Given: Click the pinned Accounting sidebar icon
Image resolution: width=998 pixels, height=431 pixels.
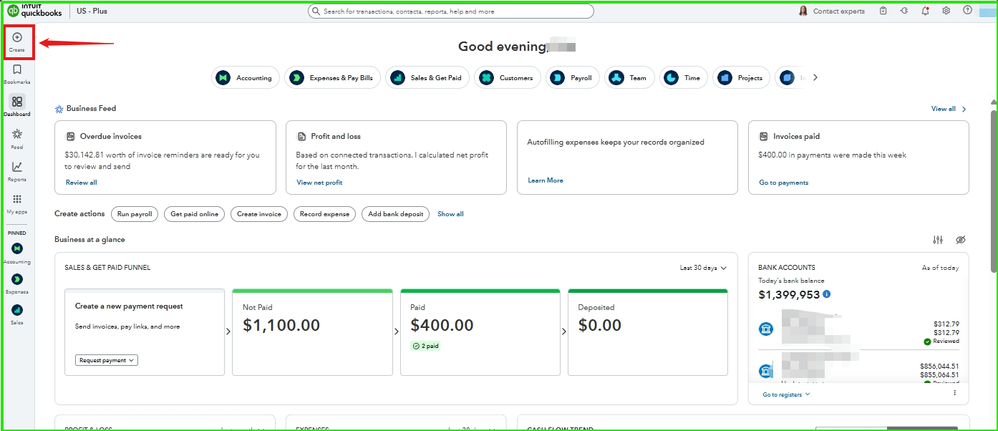Looking at the screenshot, I should (x=17, y=248).
